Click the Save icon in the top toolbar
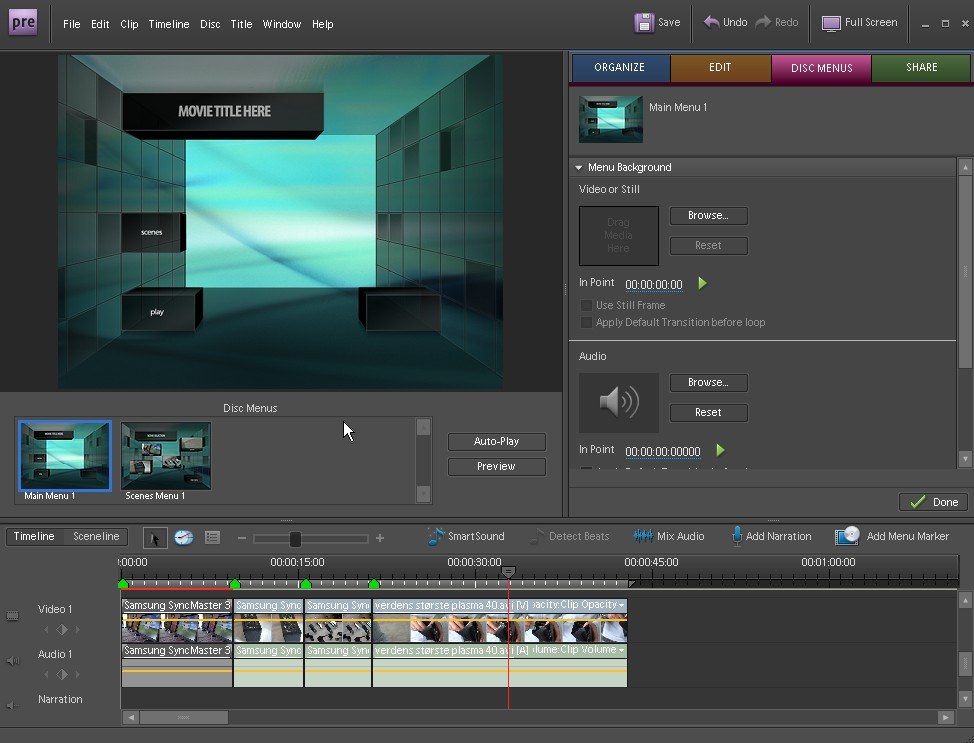Viewport: 974px width, 743px height. click(645, 22)
